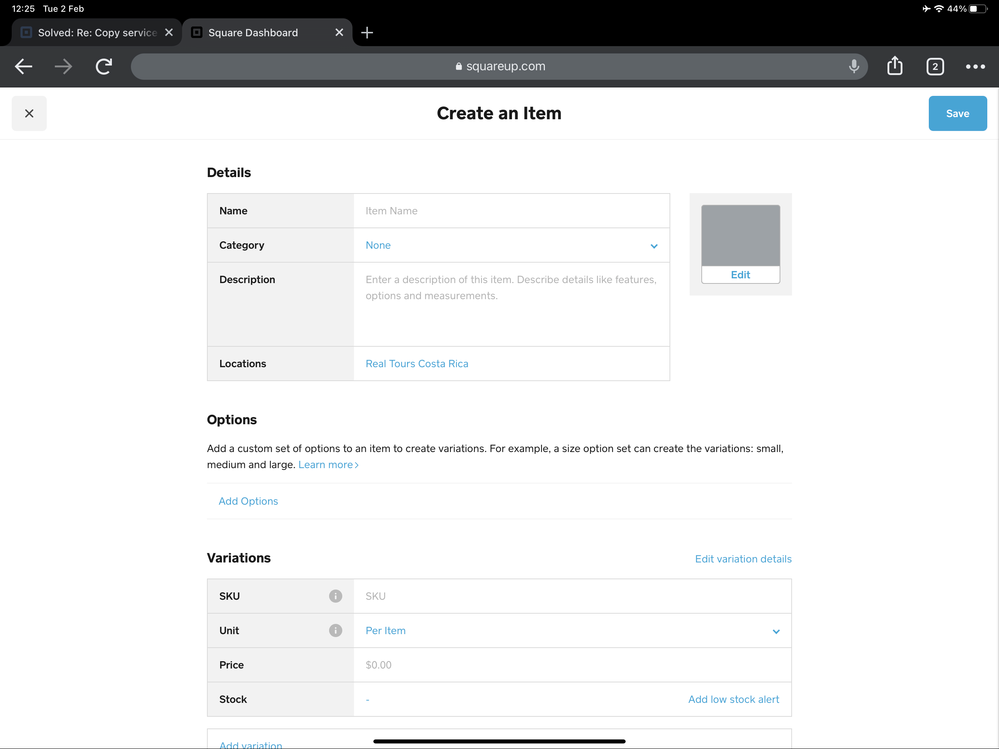Close the Square Dashboard tab
999x749 pixels.
click(x=339, y=33)
